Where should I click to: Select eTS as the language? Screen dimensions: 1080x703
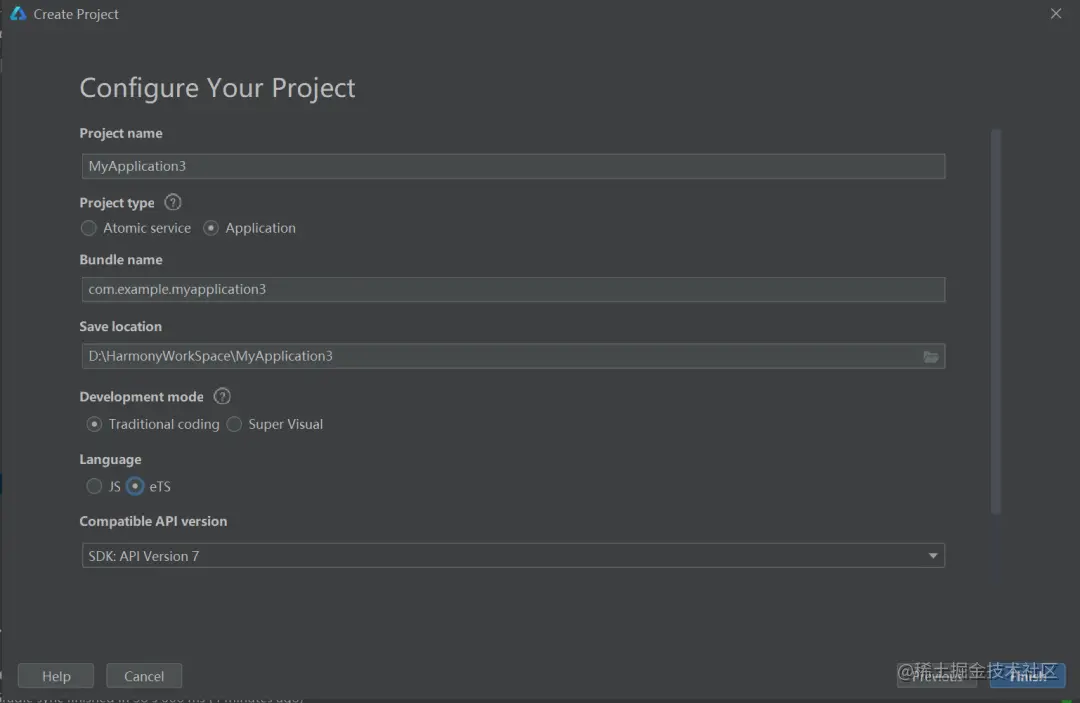coord(135,486)
